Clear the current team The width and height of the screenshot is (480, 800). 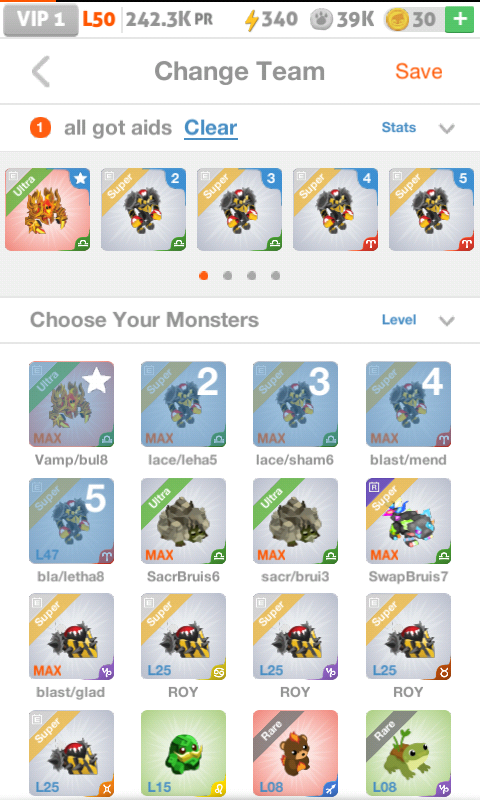coord(211,128)
